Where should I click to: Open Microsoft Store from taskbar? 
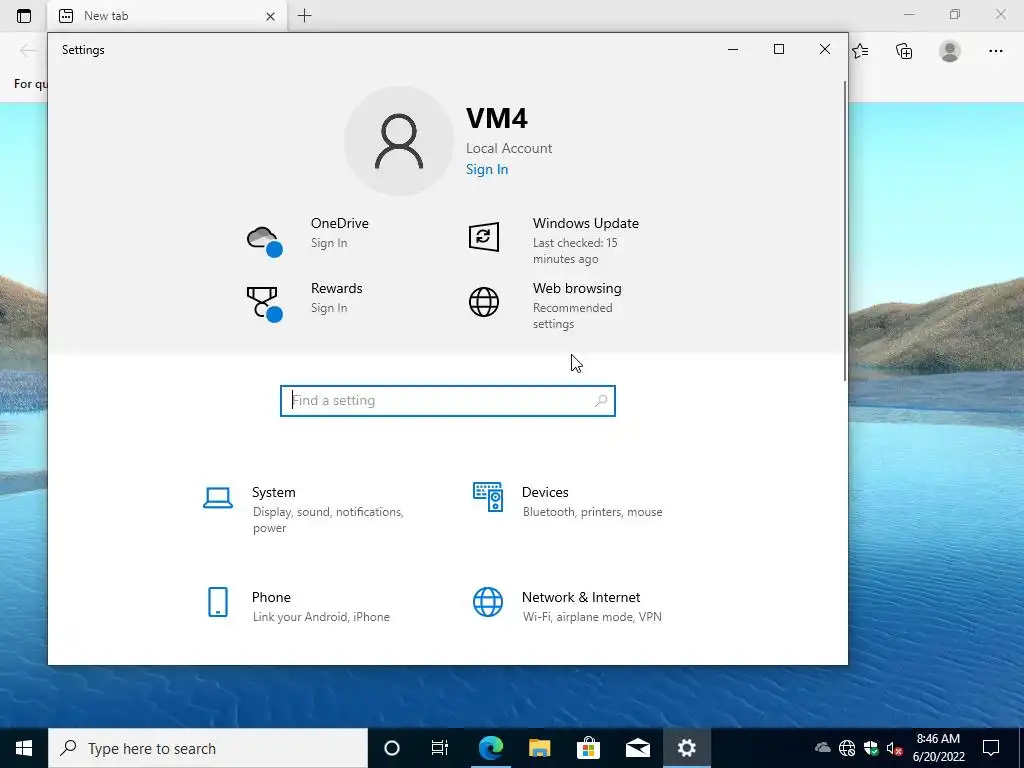(x=588, y=748)
